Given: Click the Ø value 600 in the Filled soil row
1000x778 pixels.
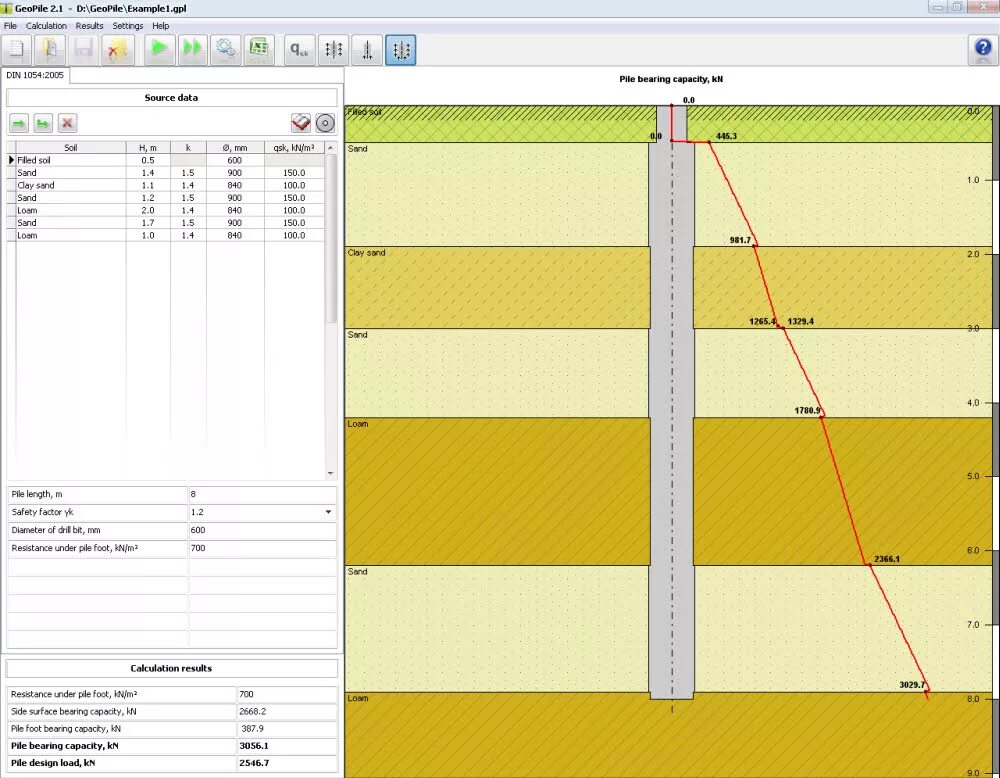Looking at the screenshot, I should (235, 160).
